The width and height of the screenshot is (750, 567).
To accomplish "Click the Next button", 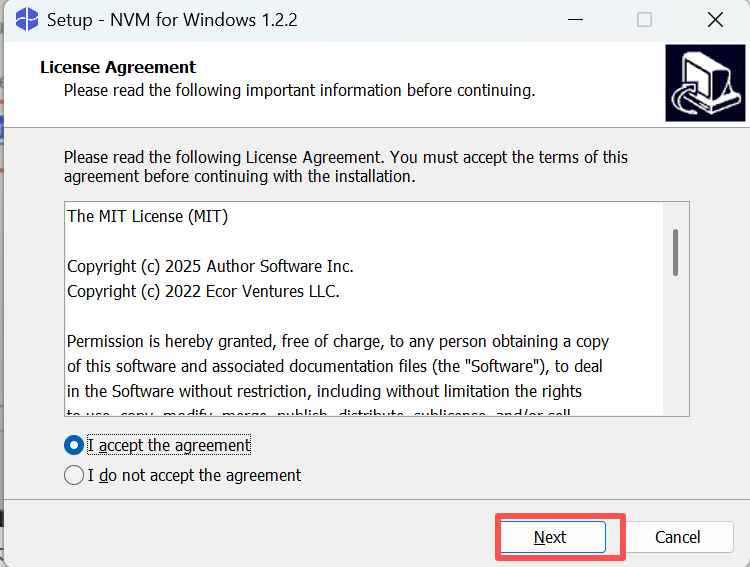I will 553,537.
